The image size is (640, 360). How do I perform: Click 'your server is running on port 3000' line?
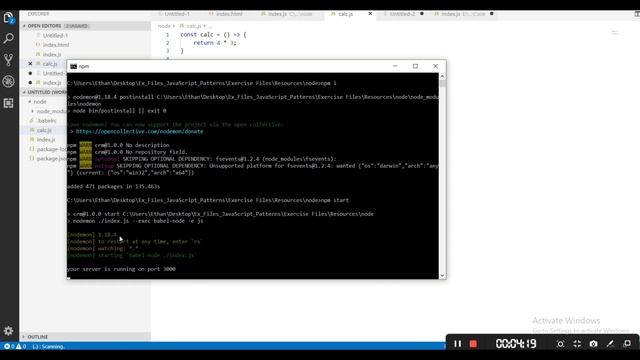click(122, 269)
